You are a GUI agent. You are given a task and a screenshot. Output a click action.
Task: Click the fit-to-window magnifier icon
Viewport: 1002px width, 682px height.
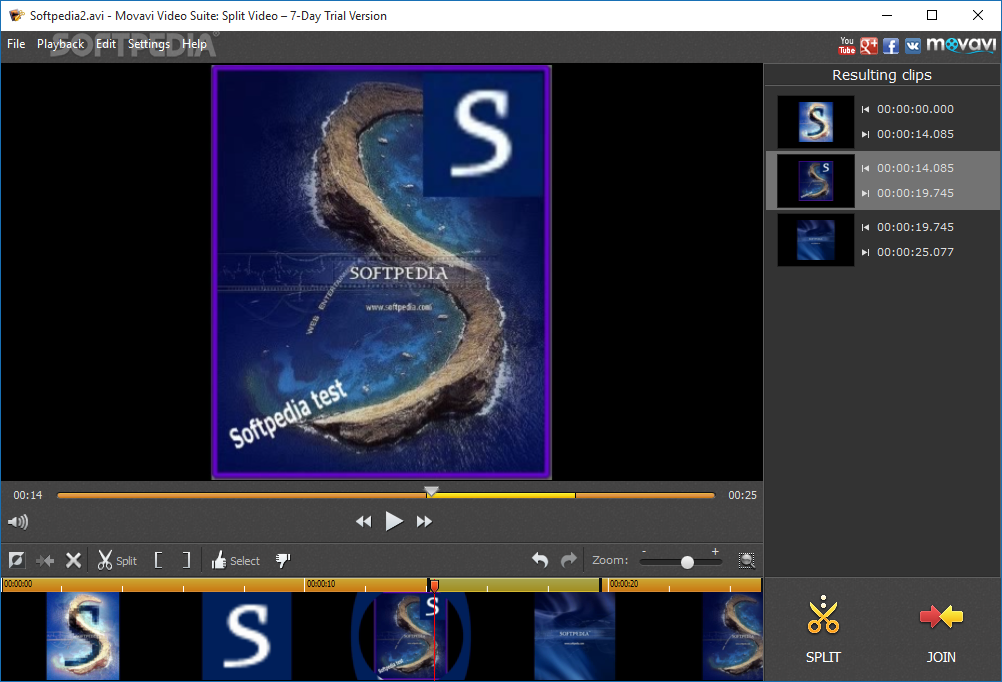point(746,561)
